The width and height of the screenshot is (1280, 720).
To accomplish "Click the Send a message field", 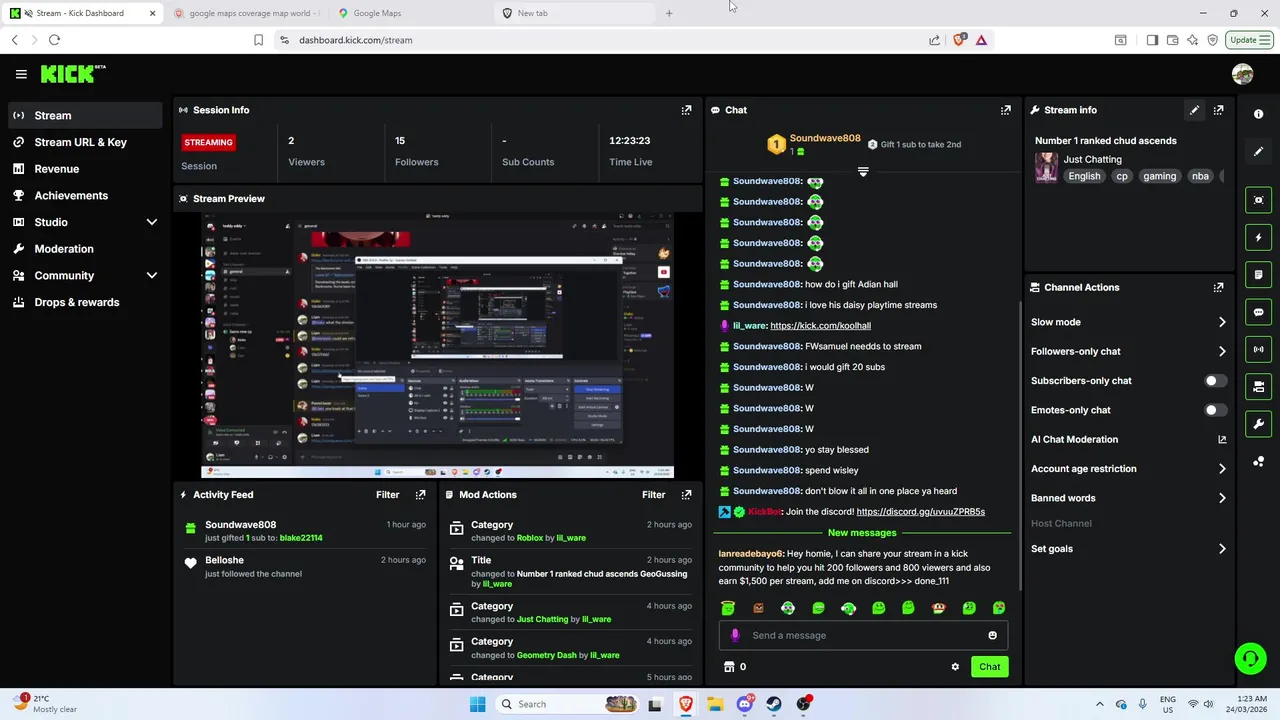I will coord(863,635).
